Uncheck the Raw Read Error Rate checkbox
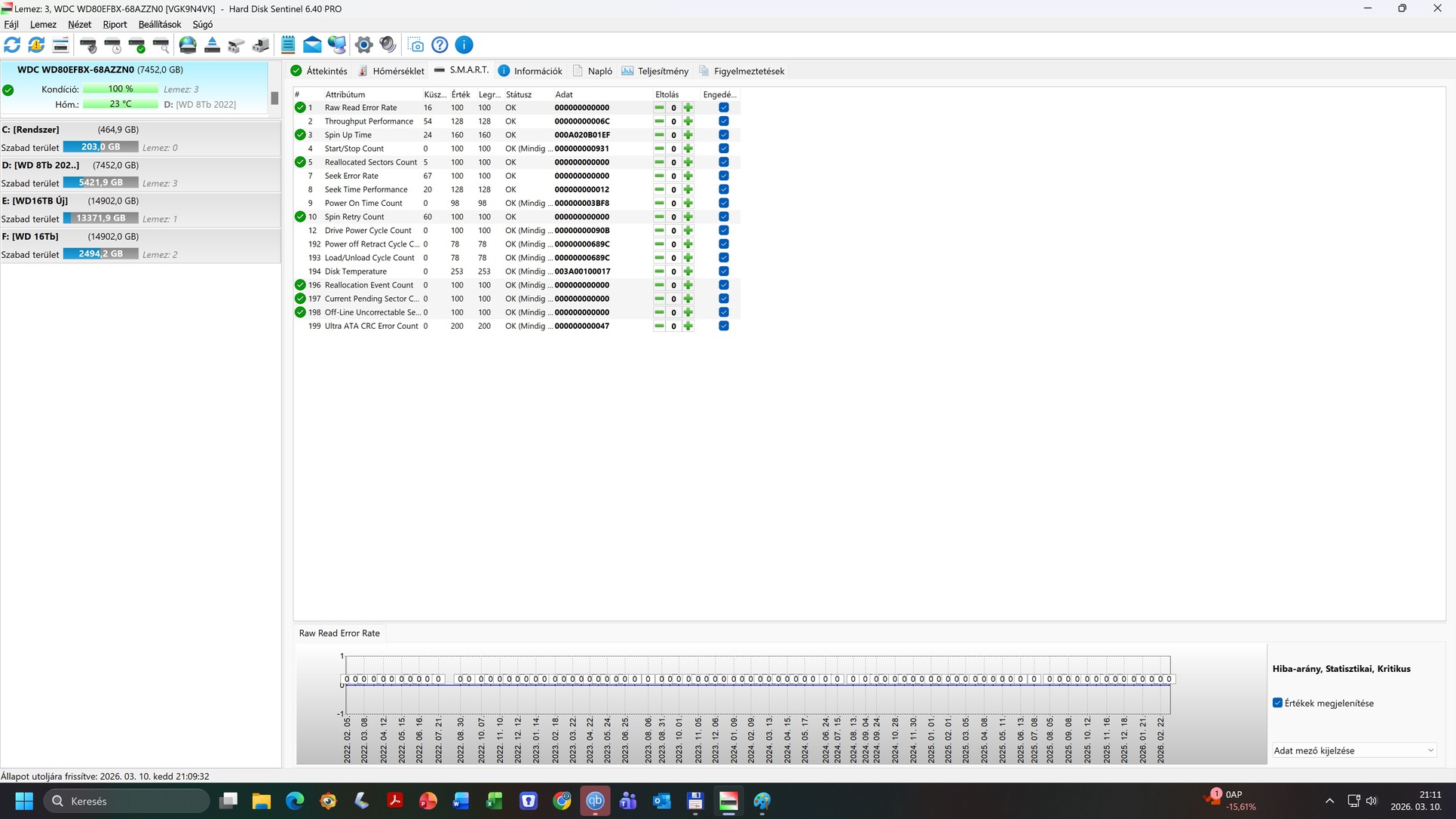The height and width of the screenshot is (819, 1456). 723,108
